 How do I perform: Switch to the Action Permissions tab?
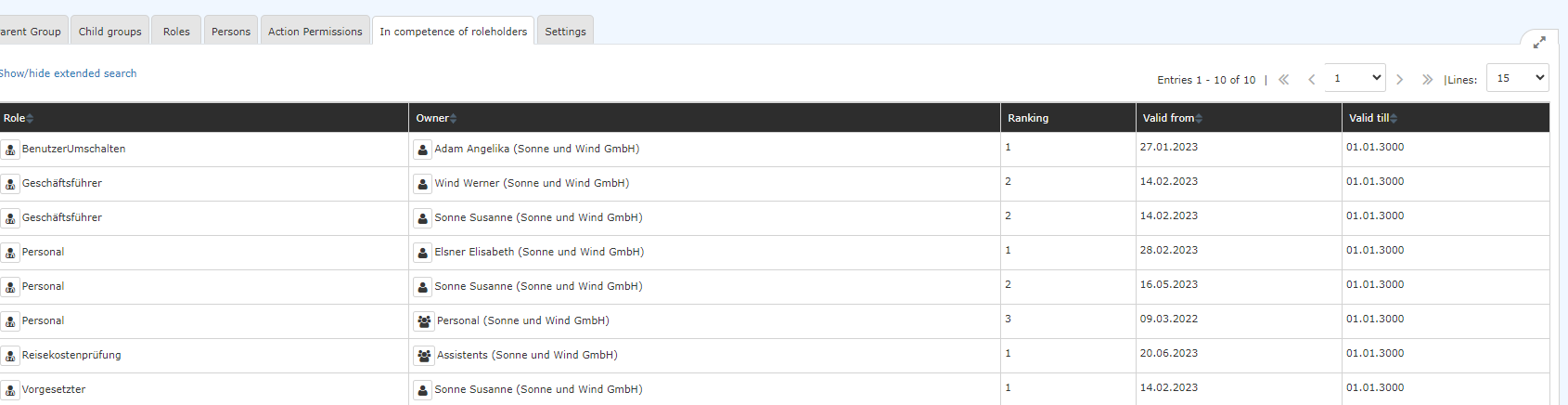315,31
